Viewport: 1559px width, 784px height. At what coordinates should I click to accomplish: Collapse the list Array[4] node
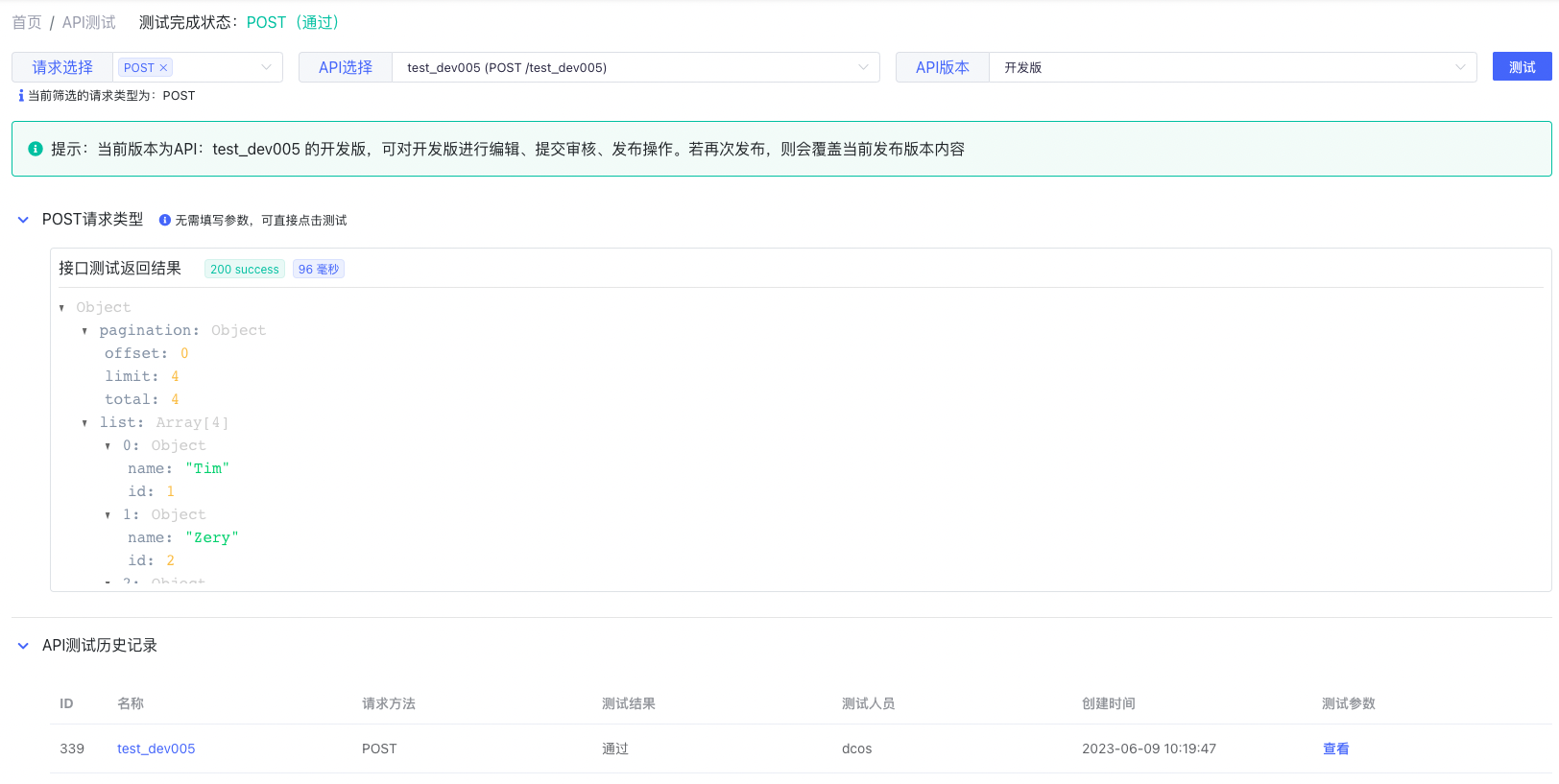pos(84,423)
